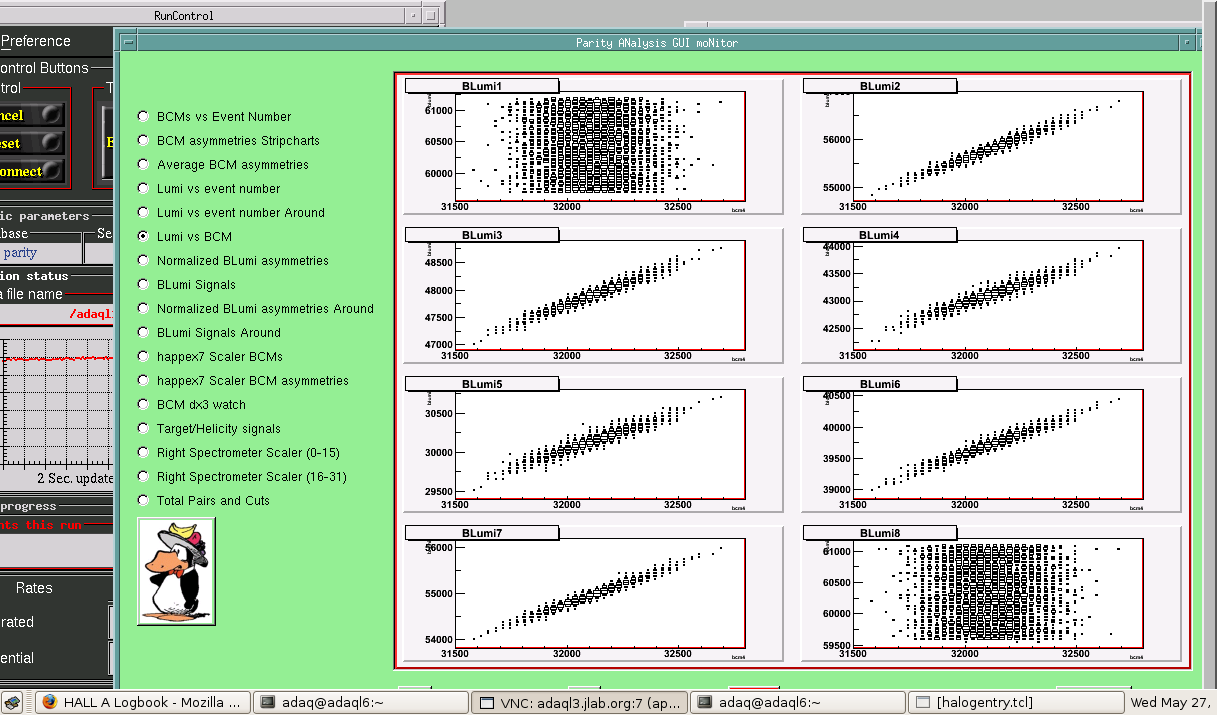Switch to VNC adaql3.jlab.org:7 taskbar item
The height and width of the screenshot is (715, 1217).
579,702
